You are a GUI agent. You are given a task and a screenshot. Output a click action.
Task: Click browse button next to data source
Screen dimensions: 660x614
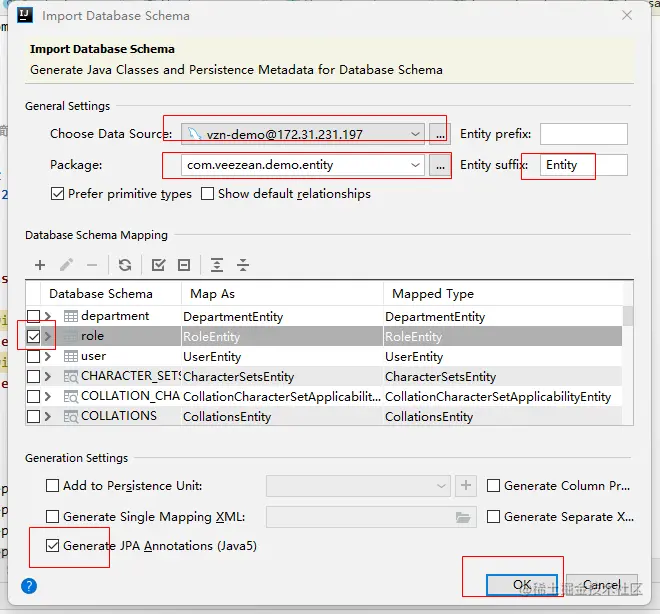click(x=440, y=135)
